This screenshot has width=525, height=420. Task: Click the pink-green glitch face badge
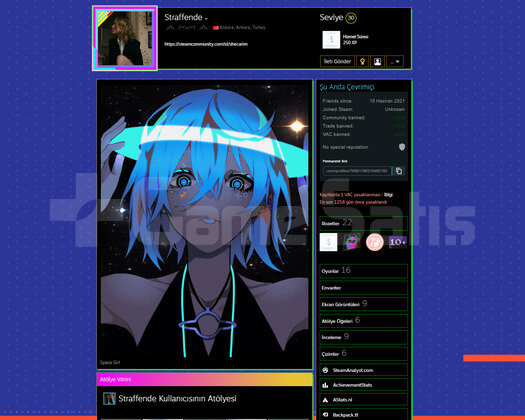click(352, 242)
